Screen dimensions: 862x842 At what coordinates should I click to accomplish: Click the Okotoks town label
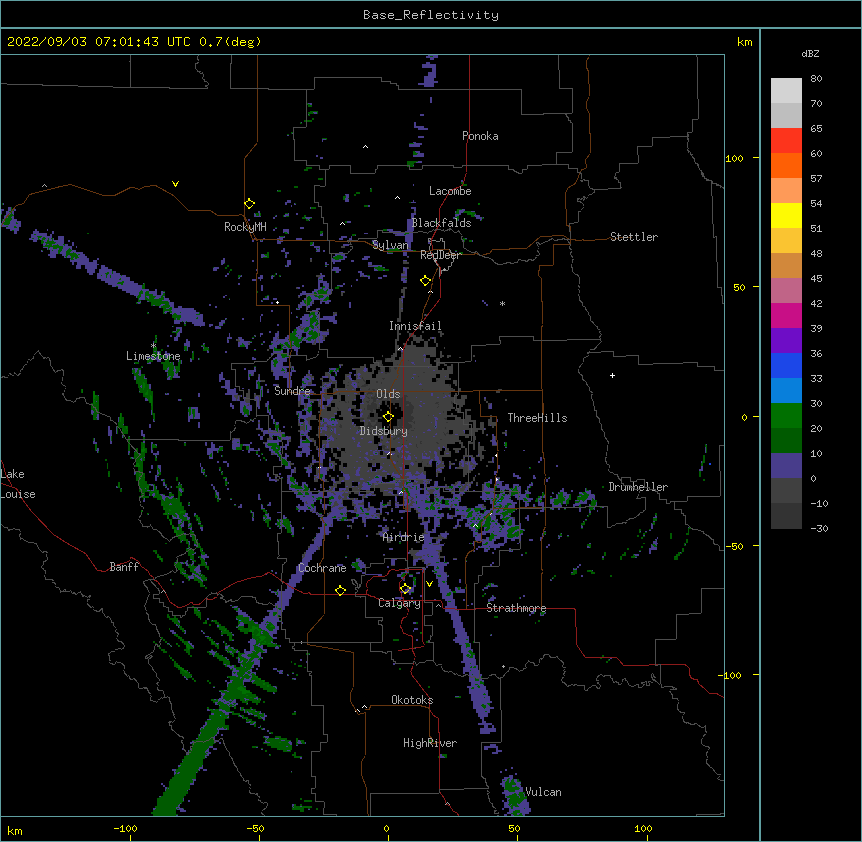click(412, 700)
